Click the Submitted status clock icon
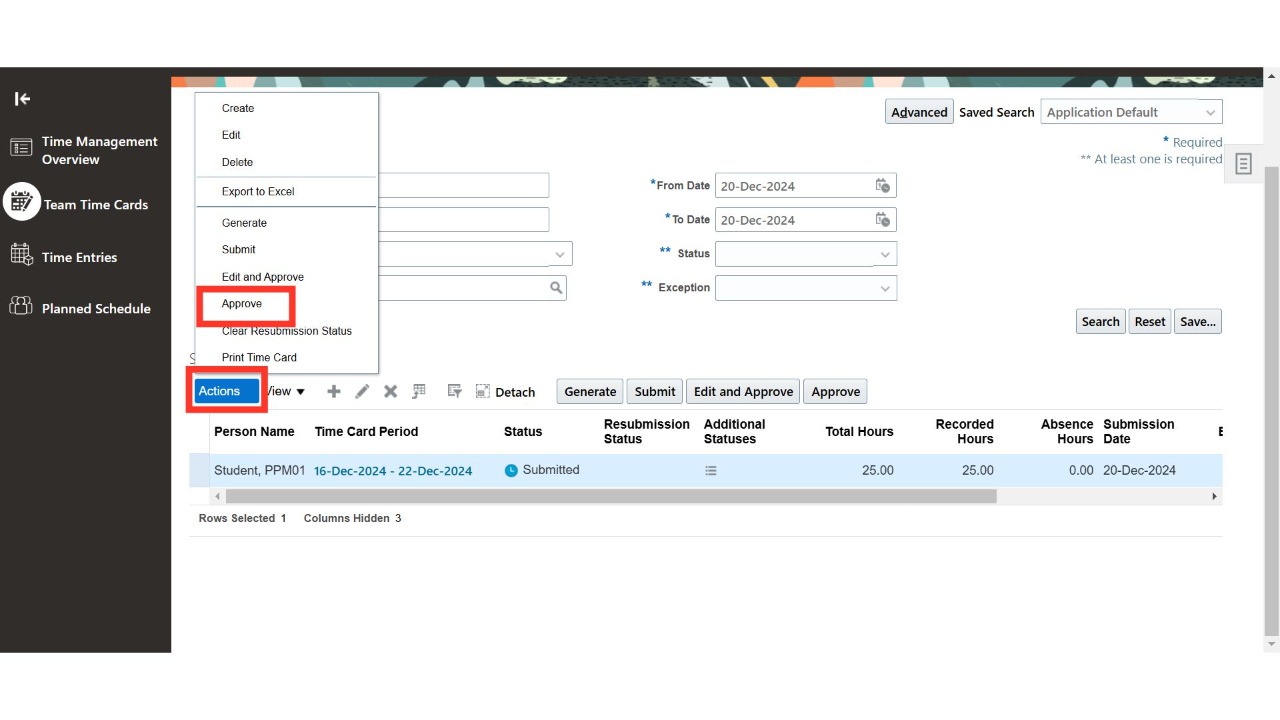1280x720 pixels. point(511,471)
